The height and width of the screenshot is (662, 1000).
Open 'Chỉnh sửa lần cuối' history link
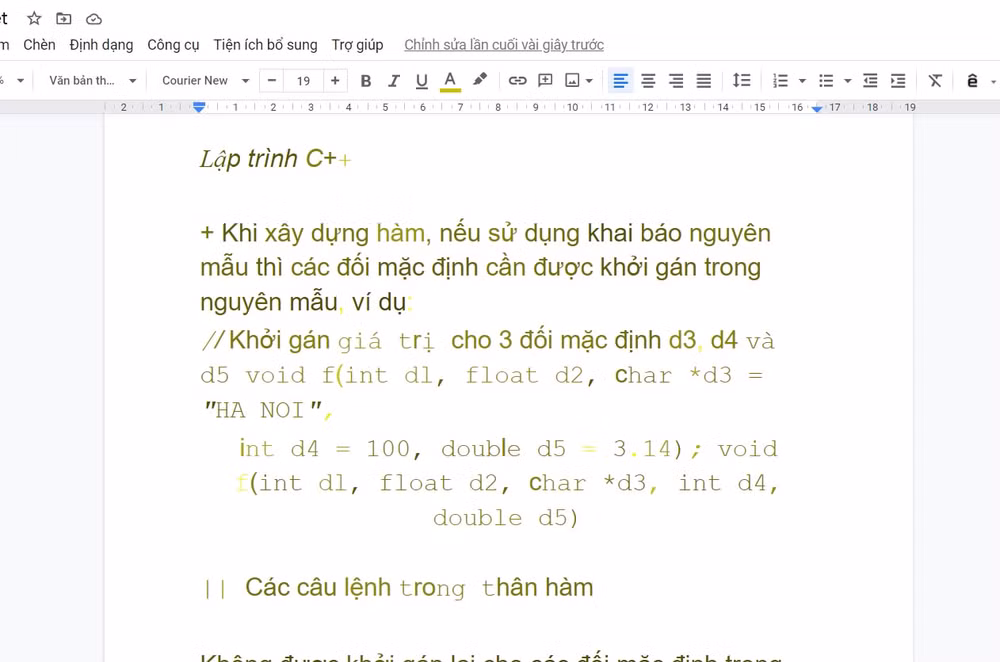pyautogui.click(x=504, y=45)
